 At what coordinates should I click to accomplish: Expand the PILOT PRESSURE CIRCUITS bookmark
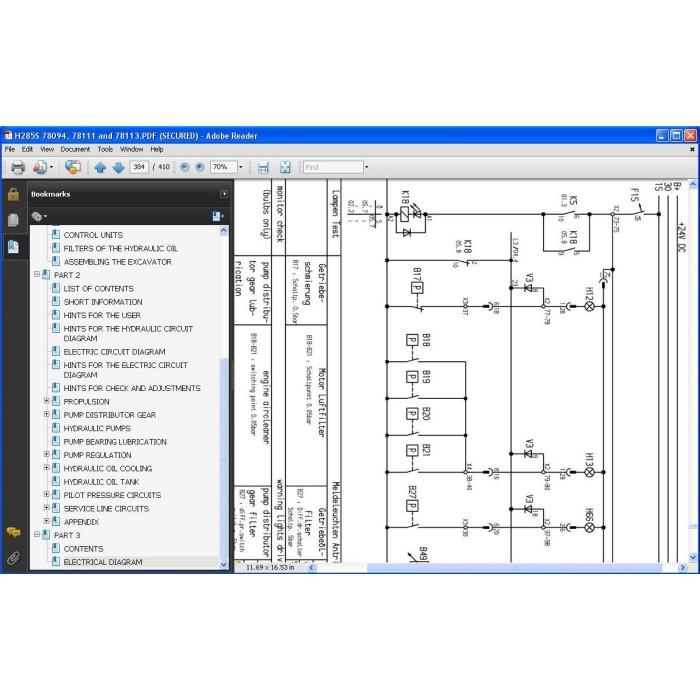pyautogui.click(x=46, y=495)
